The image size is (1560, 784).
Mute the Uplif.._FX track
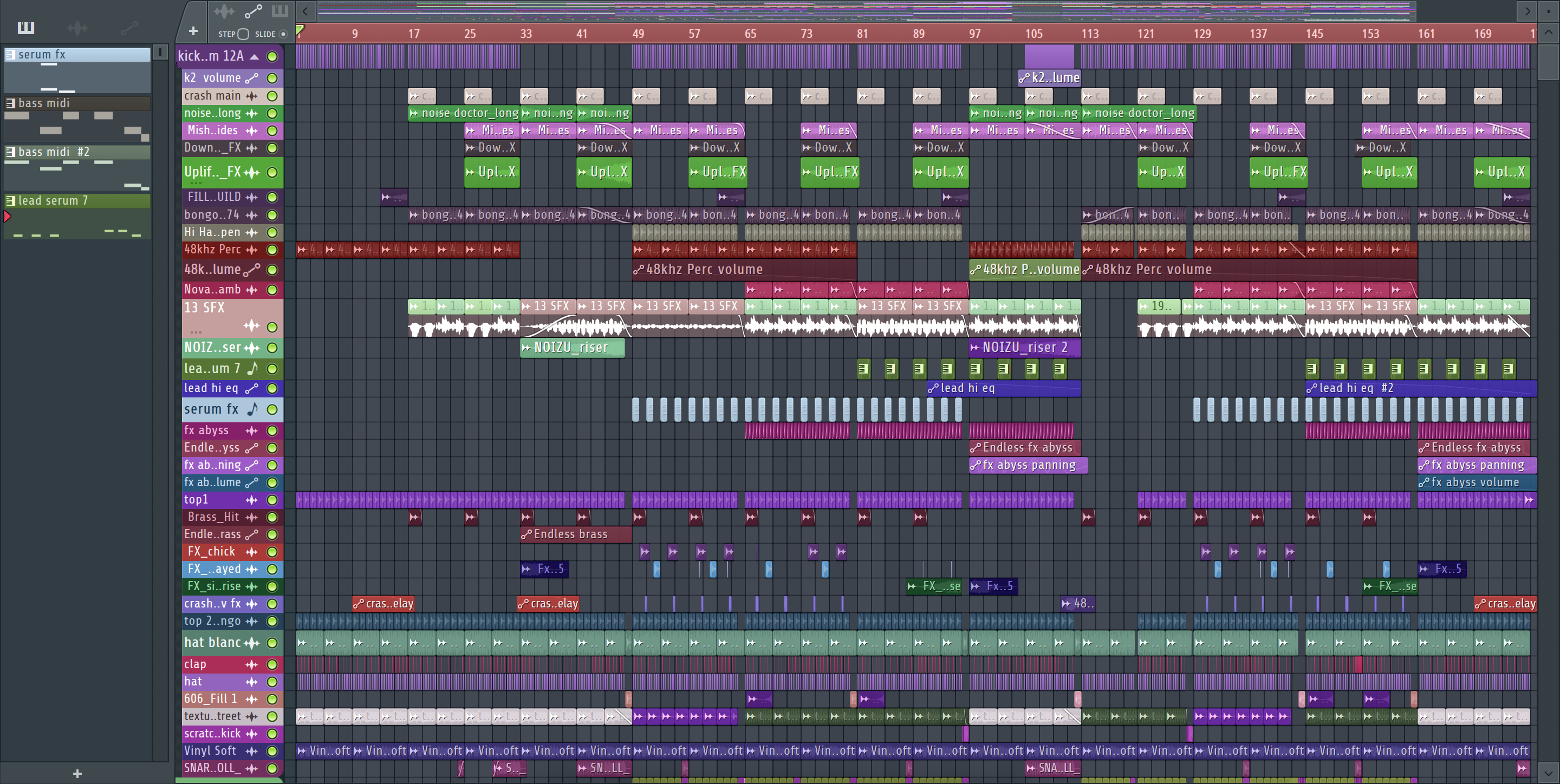pyautogui.click(x=272, y=173)
